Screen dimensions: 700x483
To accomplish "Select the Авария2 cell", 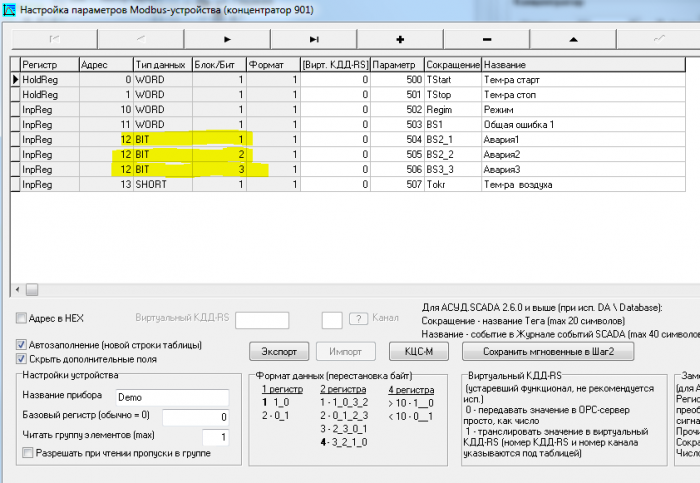I will (x=583, y=154).
